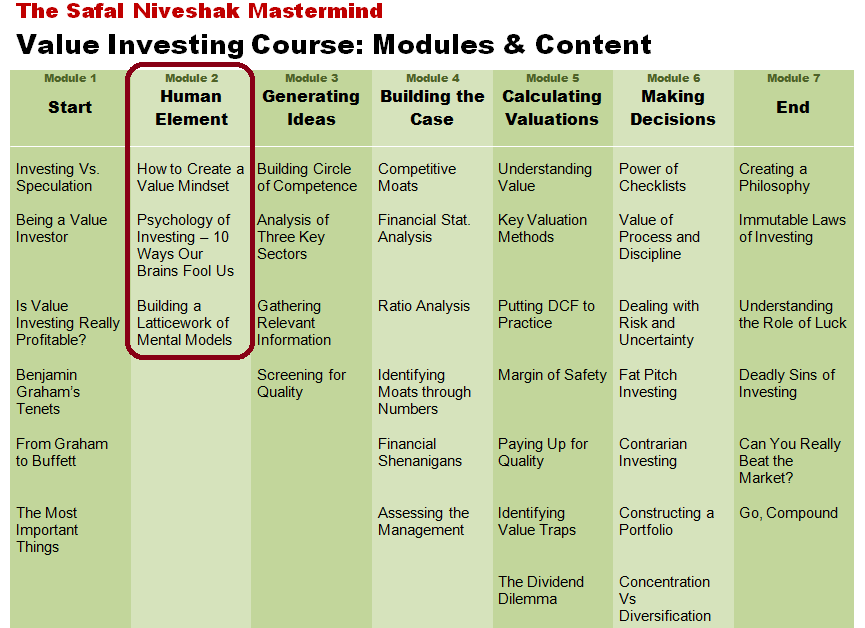865x628 pixels.
Task: Select Deadly Sins of Investing topic
Action: [x=787, y=383]
